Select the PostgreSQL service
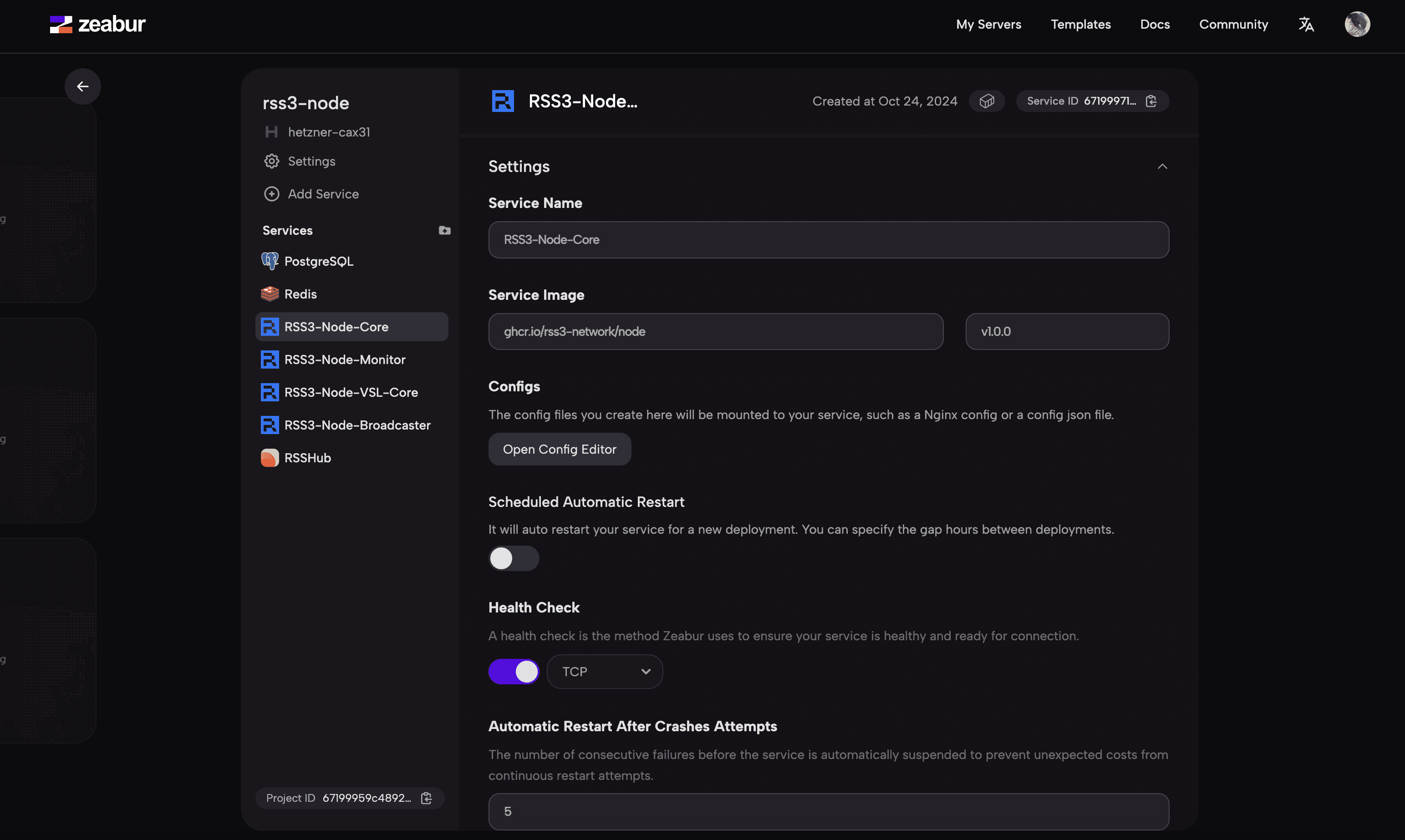 point(351,261)
